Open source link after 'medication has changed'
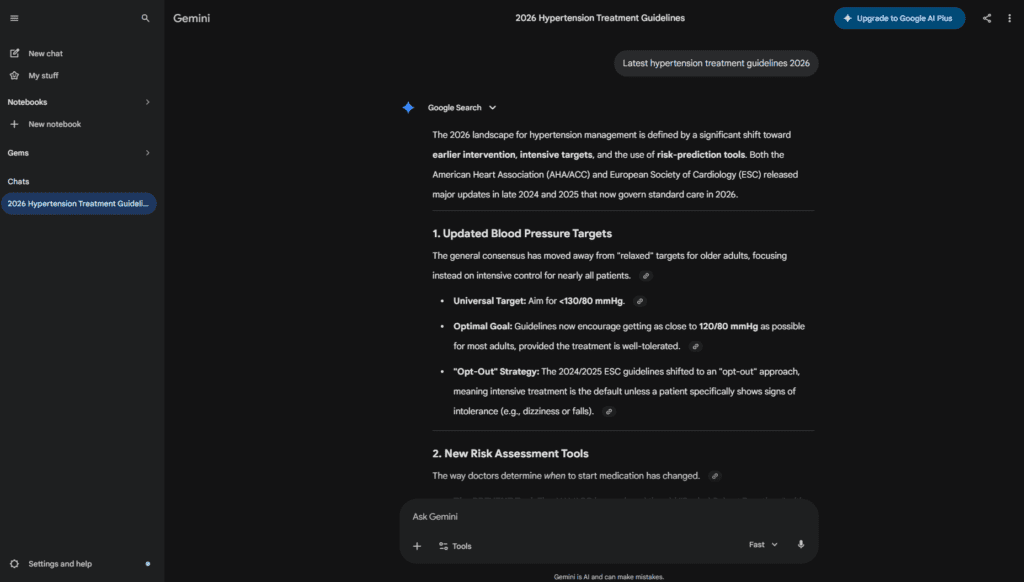This screenshot has height=582, width=1024. 714,476
